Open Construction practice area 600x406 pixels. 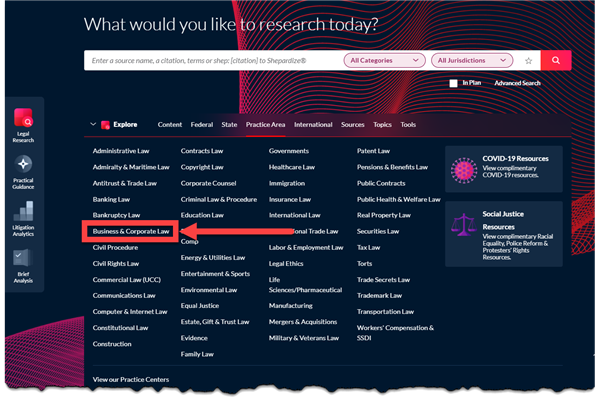112,344
